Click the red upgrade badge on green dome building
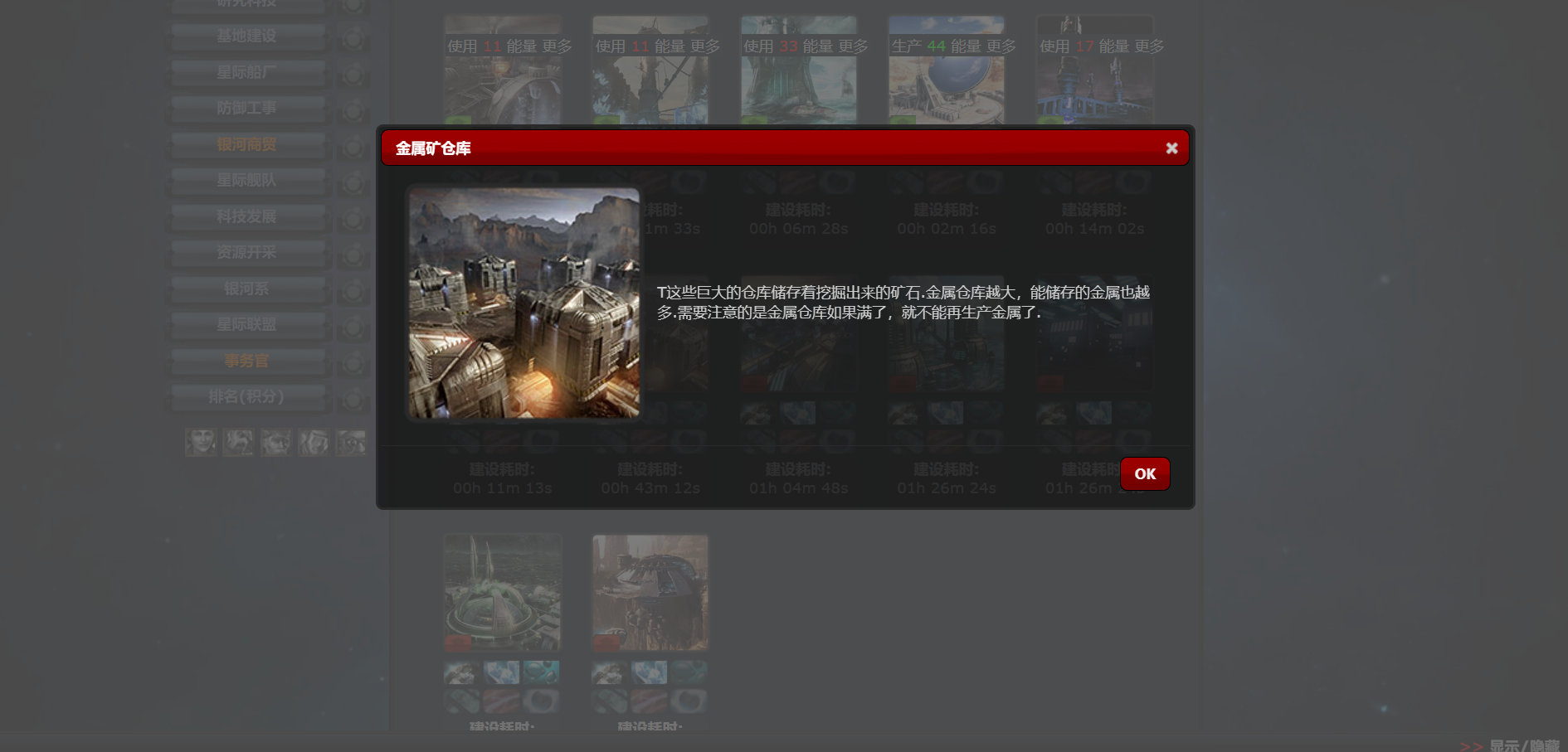Viewport: 1568px width, 752px height. tap(458, 643)
